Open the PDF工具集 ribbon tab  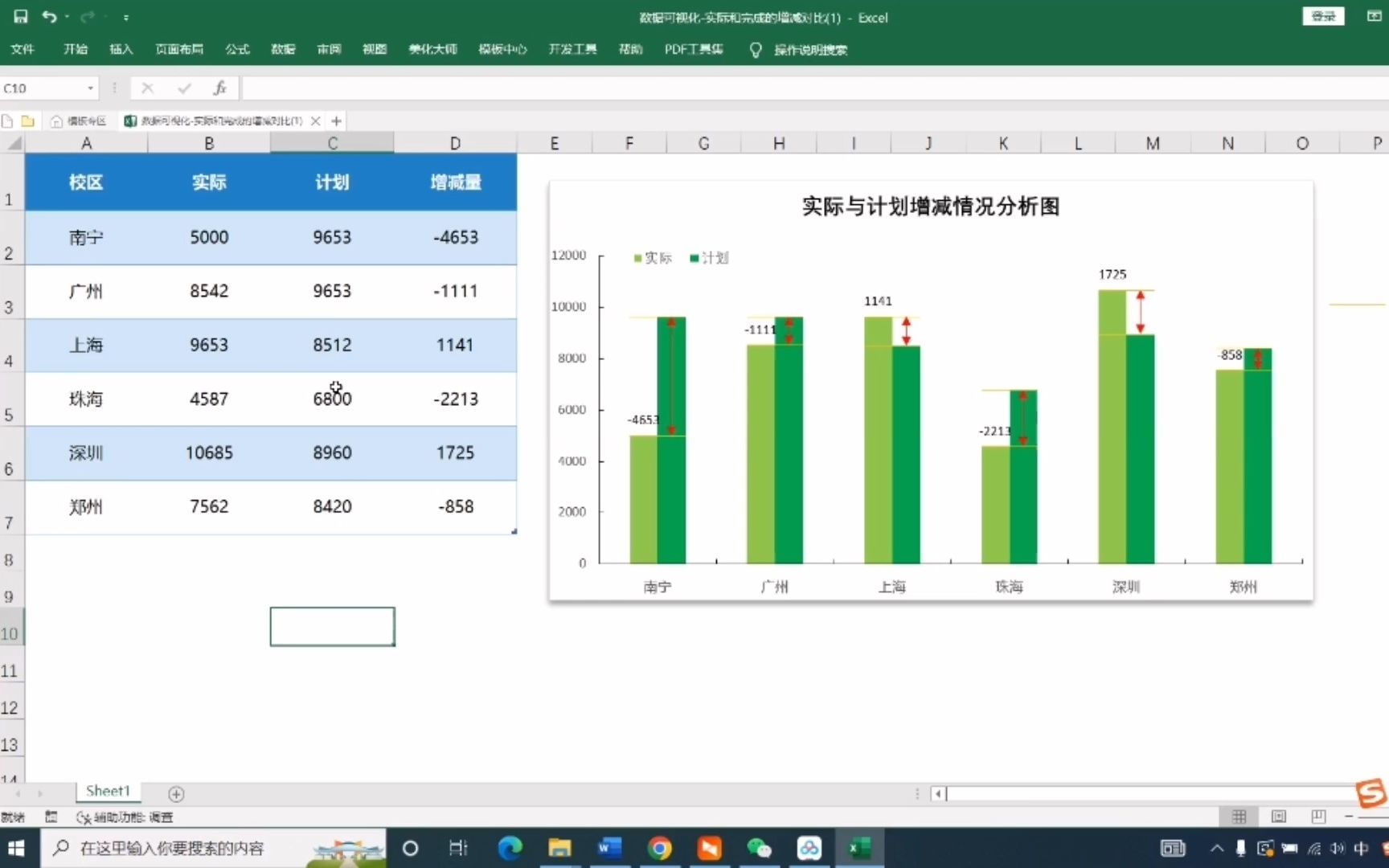(694, 49)
